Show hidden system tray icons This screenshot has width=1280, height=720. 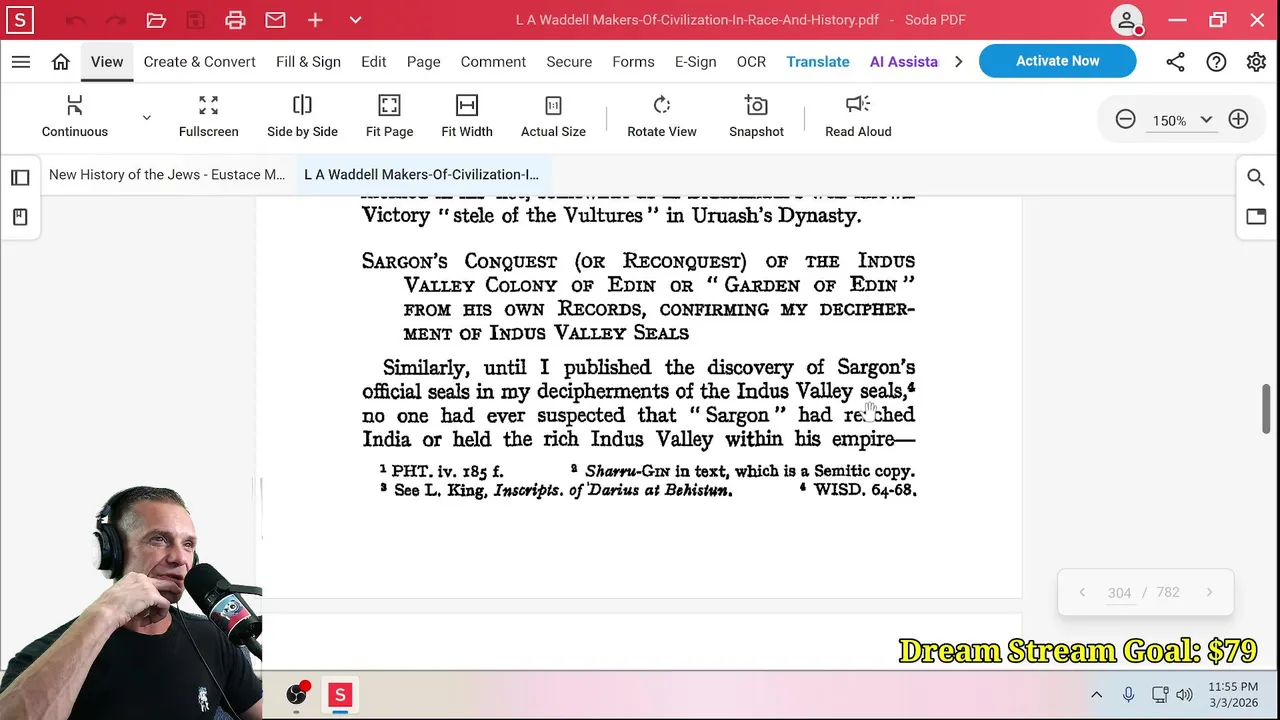tap(1096, 695)
